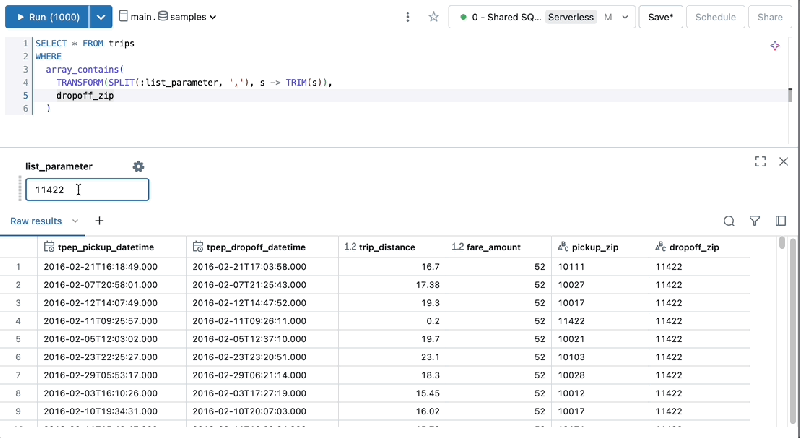Click the tpep_dropoff_datetime column header

click(262, 247)
